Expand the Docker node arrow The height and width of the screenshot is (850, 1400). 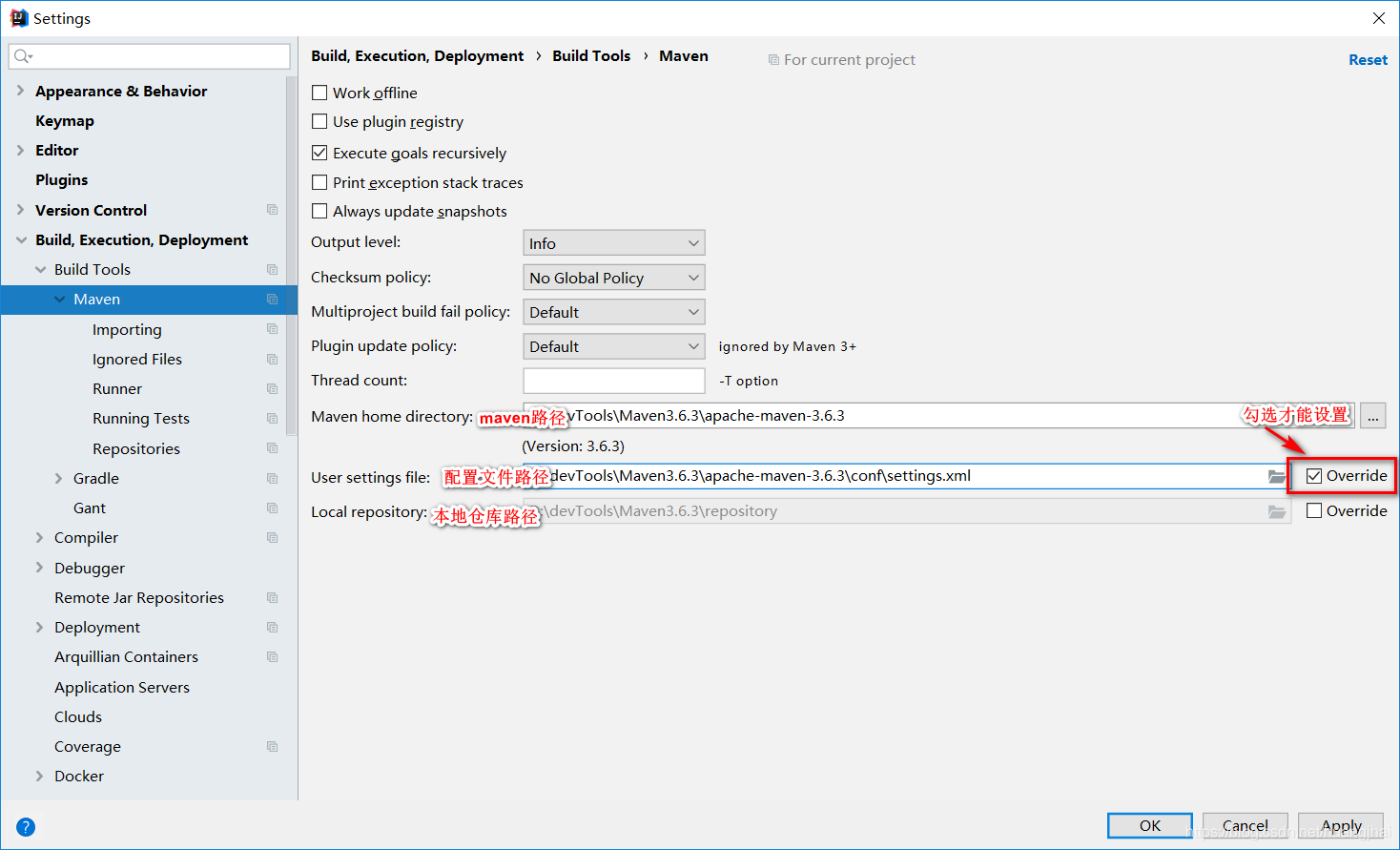click(39, 776)
